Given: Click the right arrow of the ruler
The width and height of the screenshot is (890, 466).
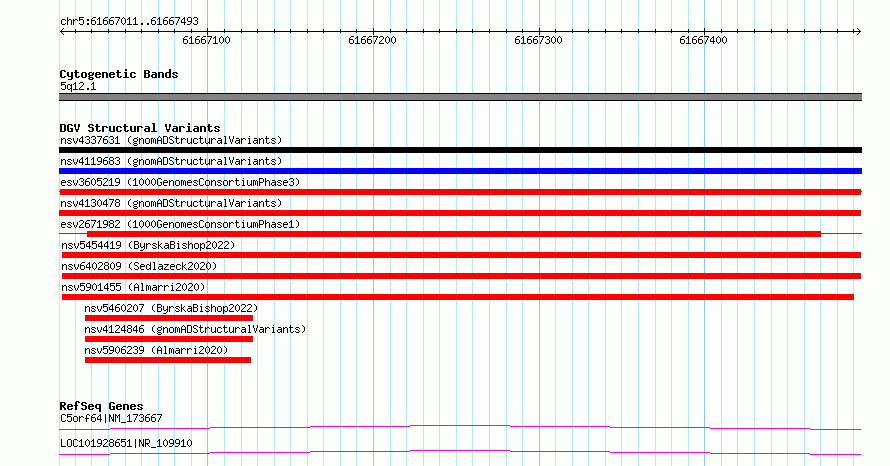Looking at the screenshot, I should (x=858, y=32).
